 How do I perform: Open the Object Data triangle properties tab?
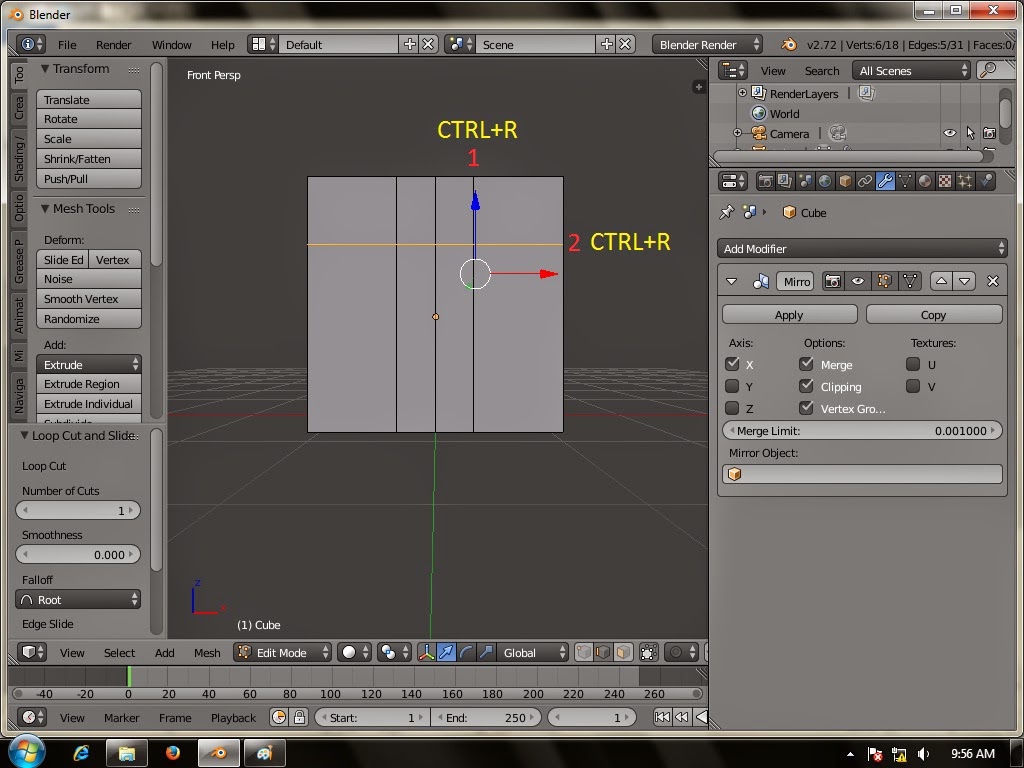tap(905, 181)
